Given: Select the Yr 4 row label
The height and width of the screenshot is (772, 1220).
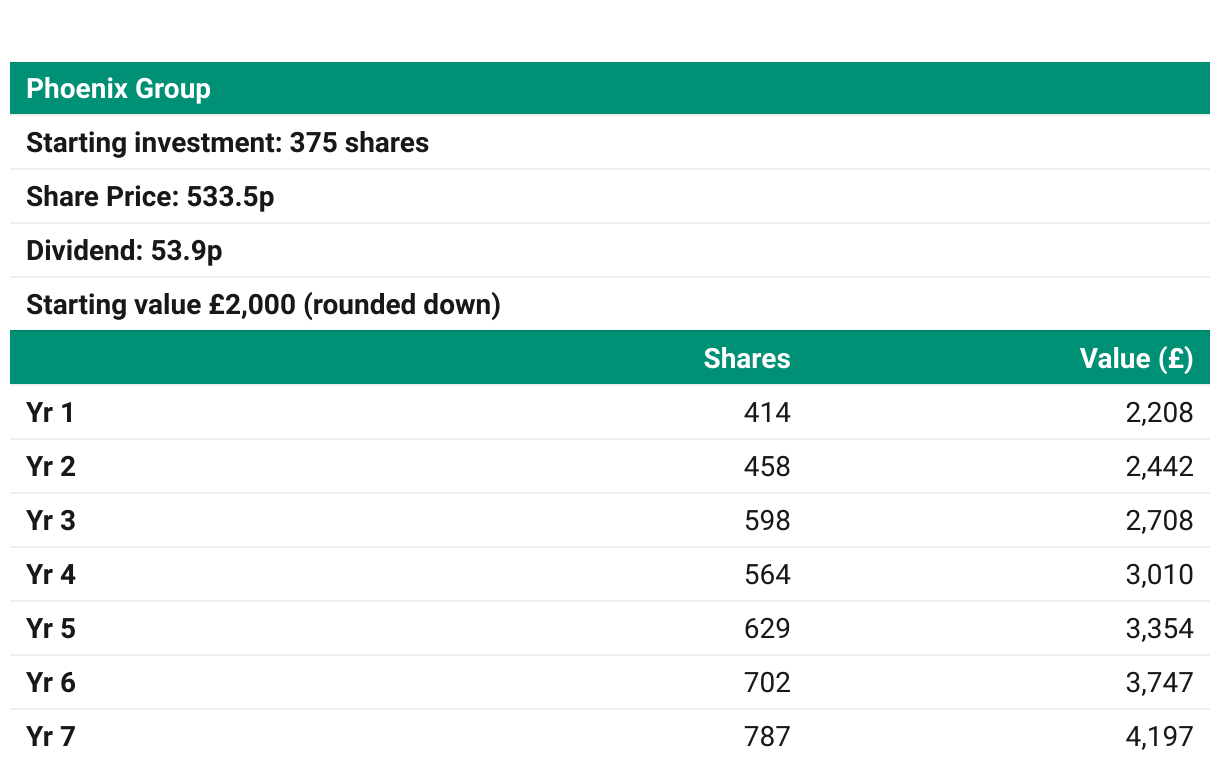Looking at the screenshot, I should (x=50, y=574).
